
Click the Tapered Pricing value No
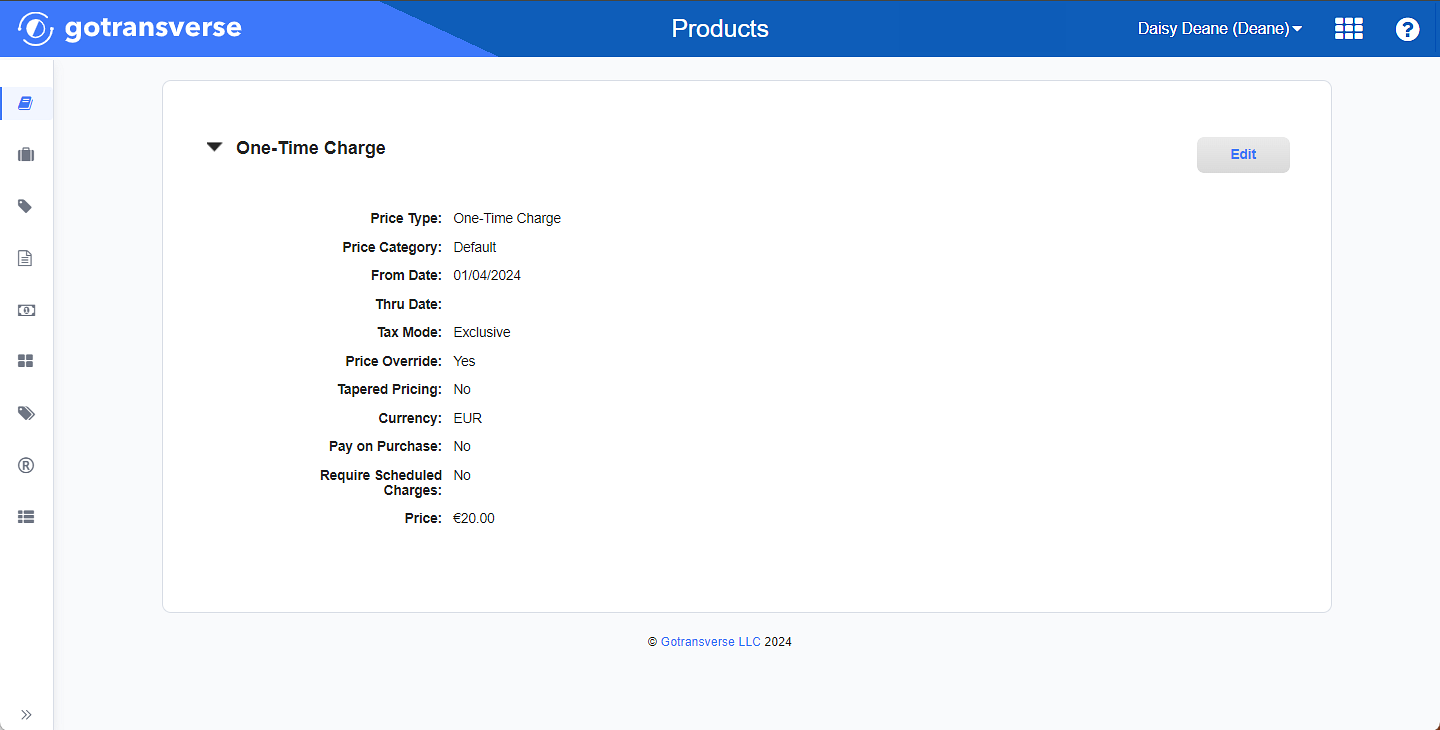tap(462, 389)
